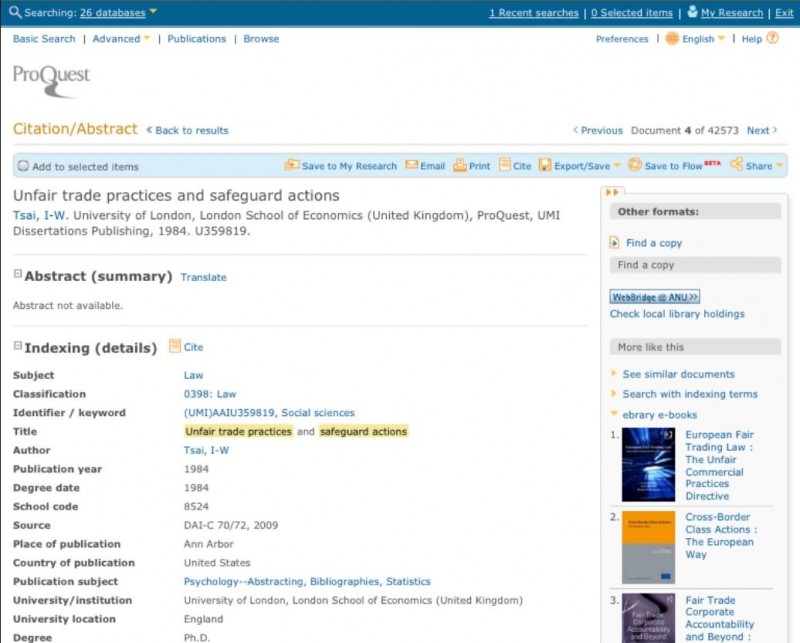Open European Fair Trading Law book cover
The width and height of the screenshot is (800, 643).
pos(648,464)
